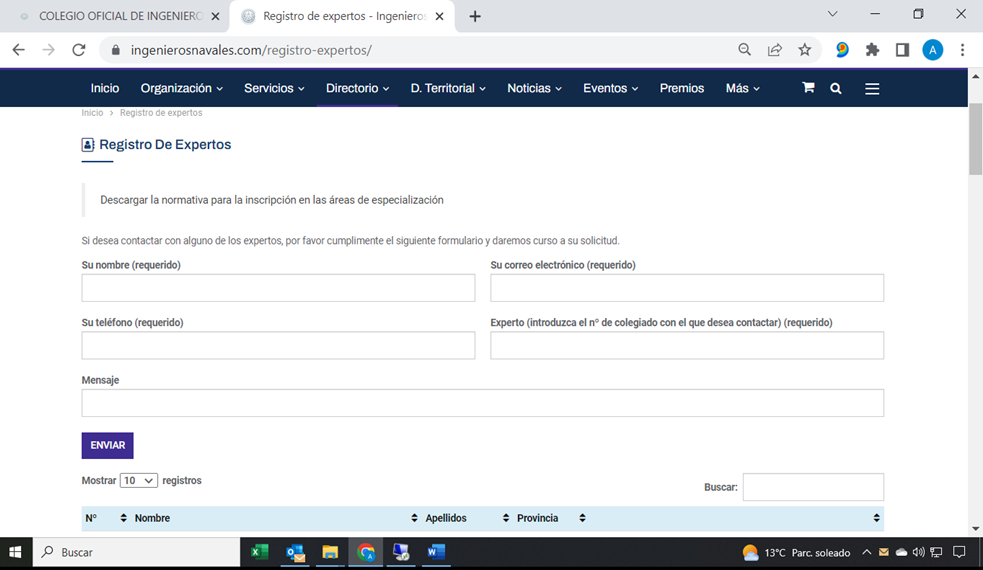Open volume control in system tray
The image size is (983, 570).
coord(918,552)
